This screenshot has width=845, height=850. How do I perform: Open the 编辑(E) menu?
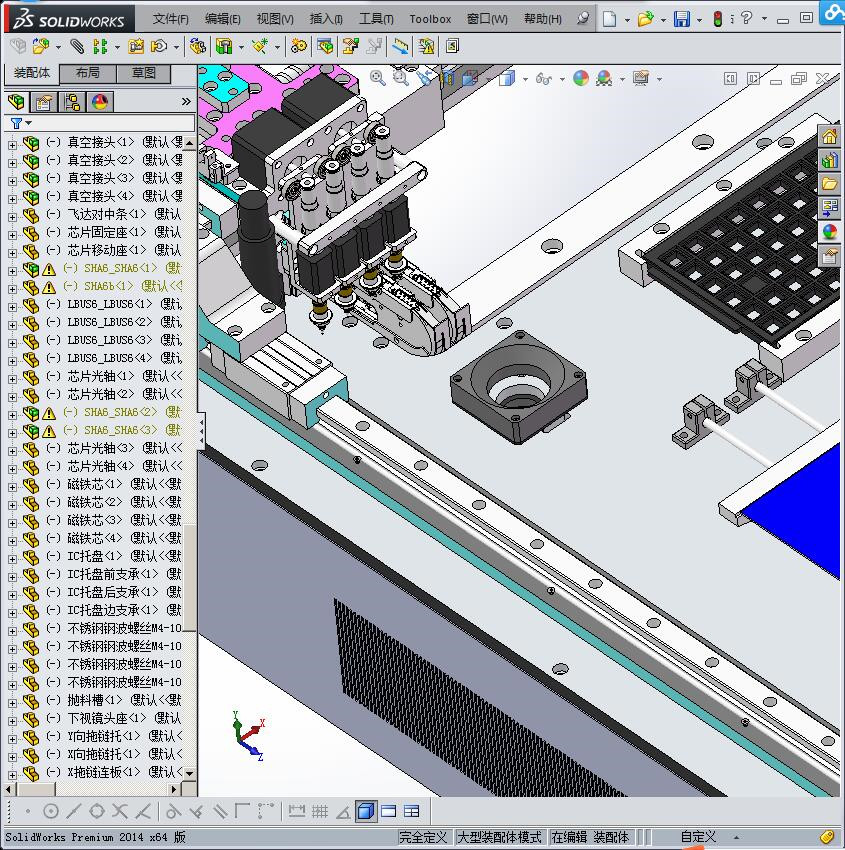[223, 19]
